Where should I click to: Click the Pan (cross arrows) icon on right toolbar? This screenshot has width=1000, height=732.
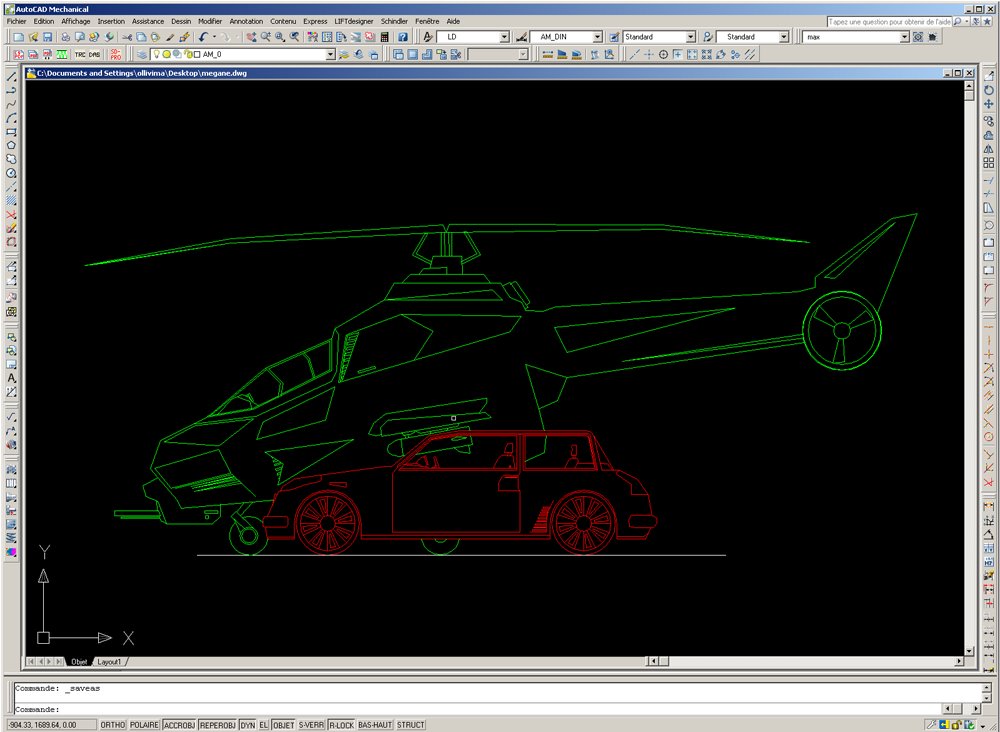(989, 104)
